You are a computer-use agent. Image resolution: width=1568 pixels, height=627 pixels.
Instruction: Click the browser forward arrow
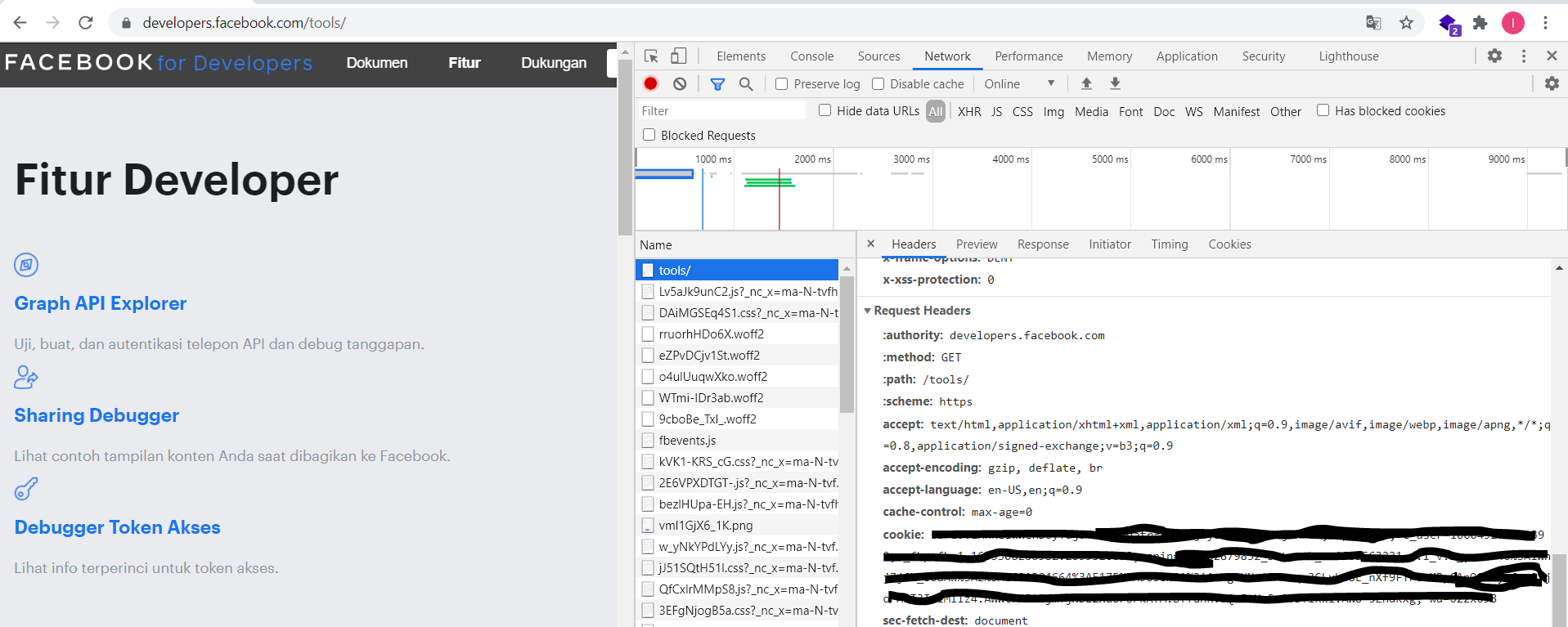click(53, 23)
